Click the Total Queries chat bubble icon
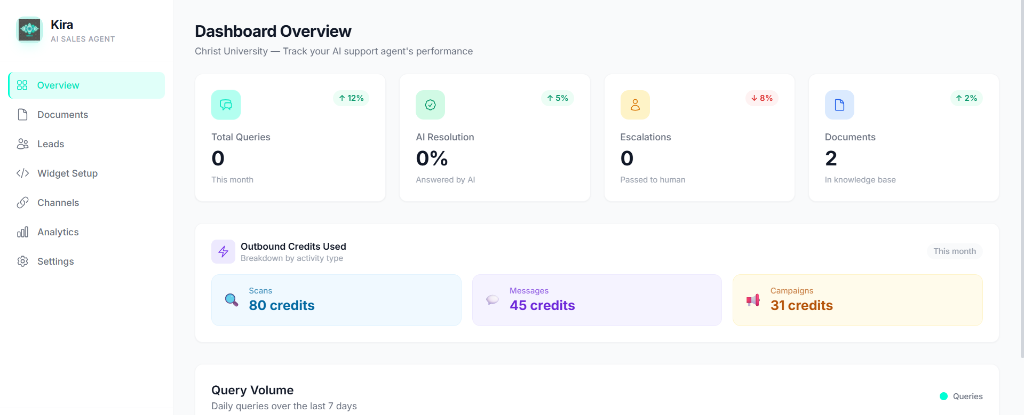Image resolution: width=1024 pixels, height=415 pixels. point(226,105)
